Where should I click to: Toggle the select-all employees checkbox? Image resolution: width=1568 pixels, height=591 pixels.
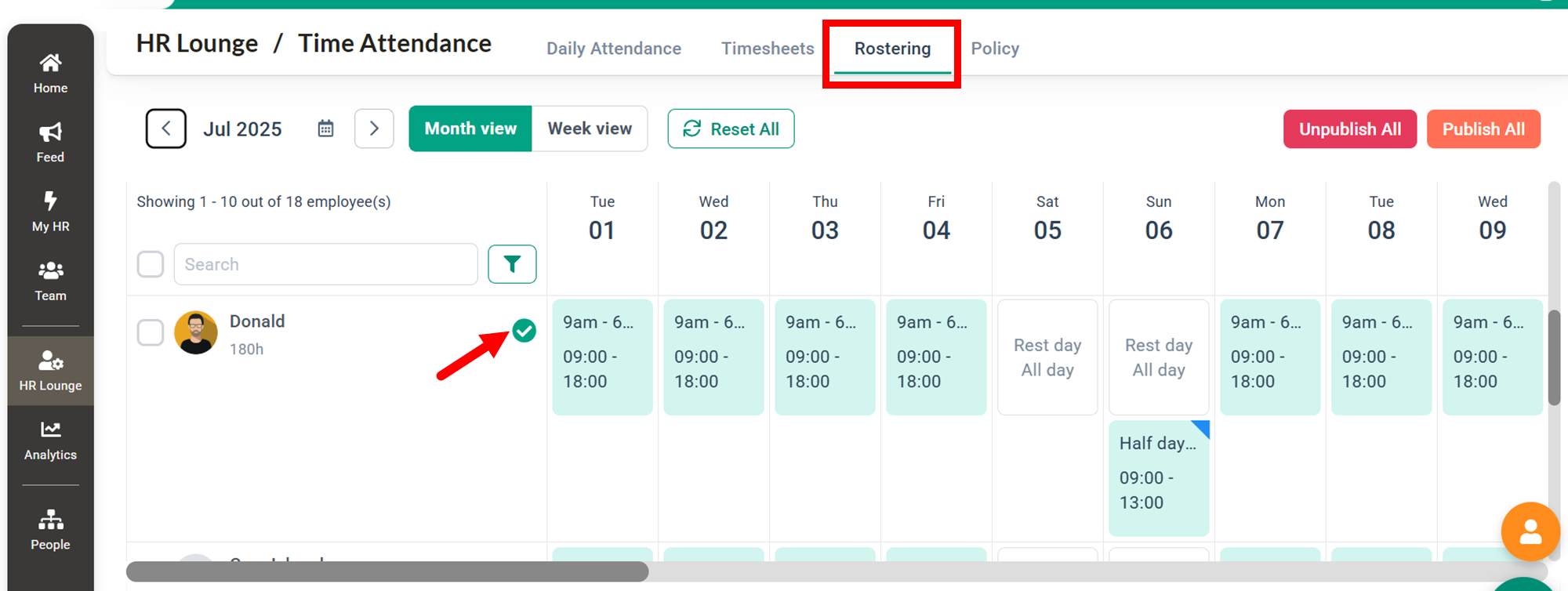(x=151, y=264)
